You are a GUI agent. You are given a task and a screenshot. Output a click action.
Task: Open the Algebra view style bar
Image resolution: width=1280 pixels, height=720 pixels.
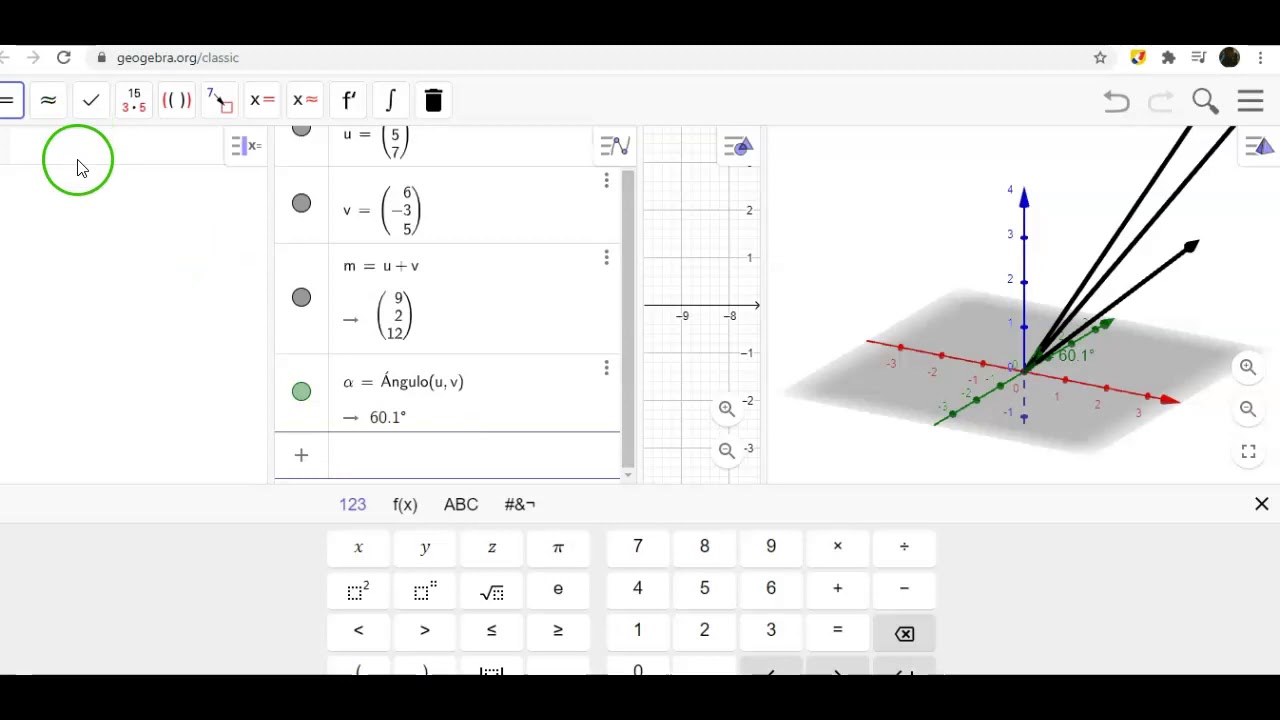click(615, 147)
